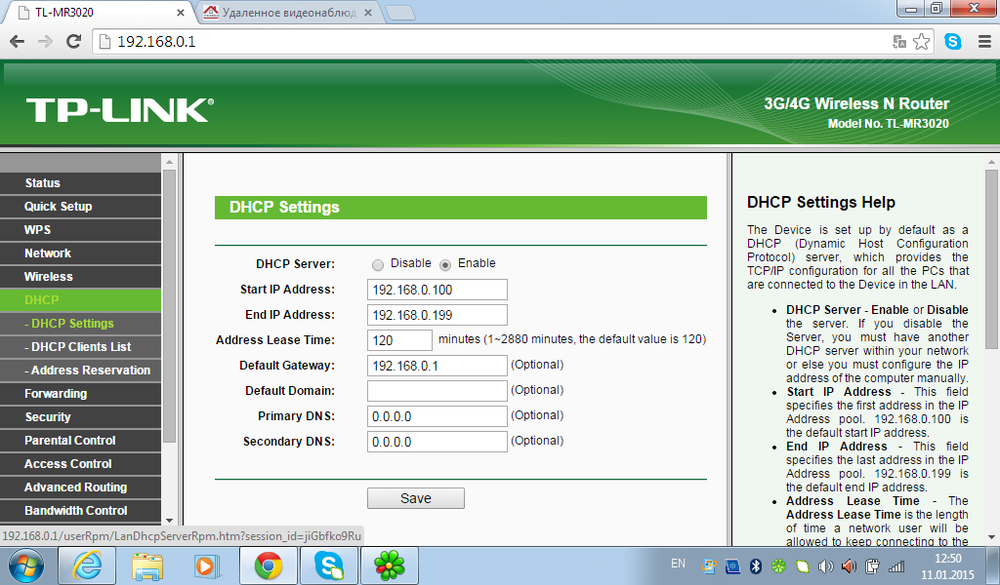Click the translate page icon in address bar
Image resolution: width=1000 pixels, height=585 pixels.
(x=899, y=41)
